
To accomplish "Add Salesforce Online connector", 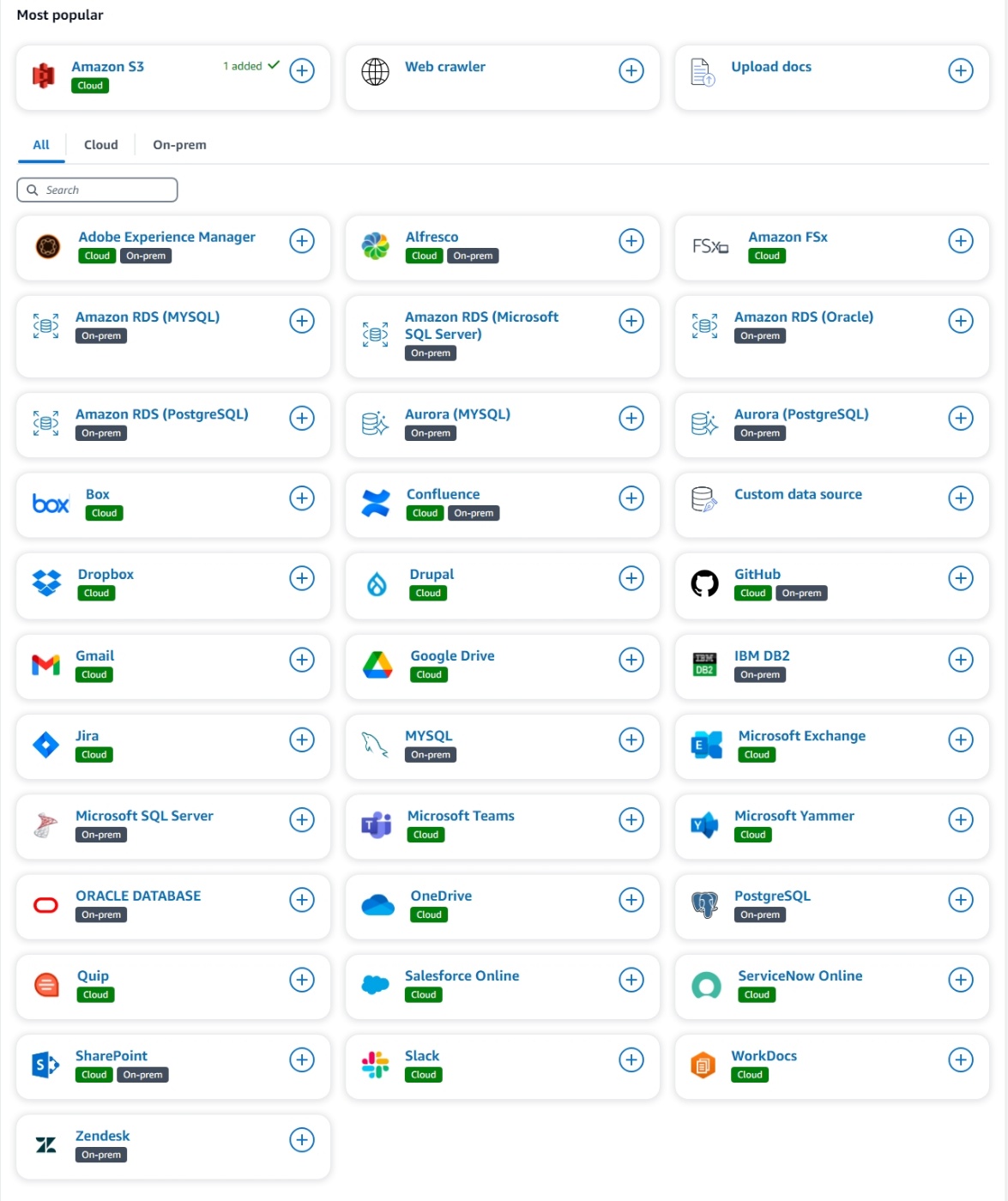I will click(631, 980).
